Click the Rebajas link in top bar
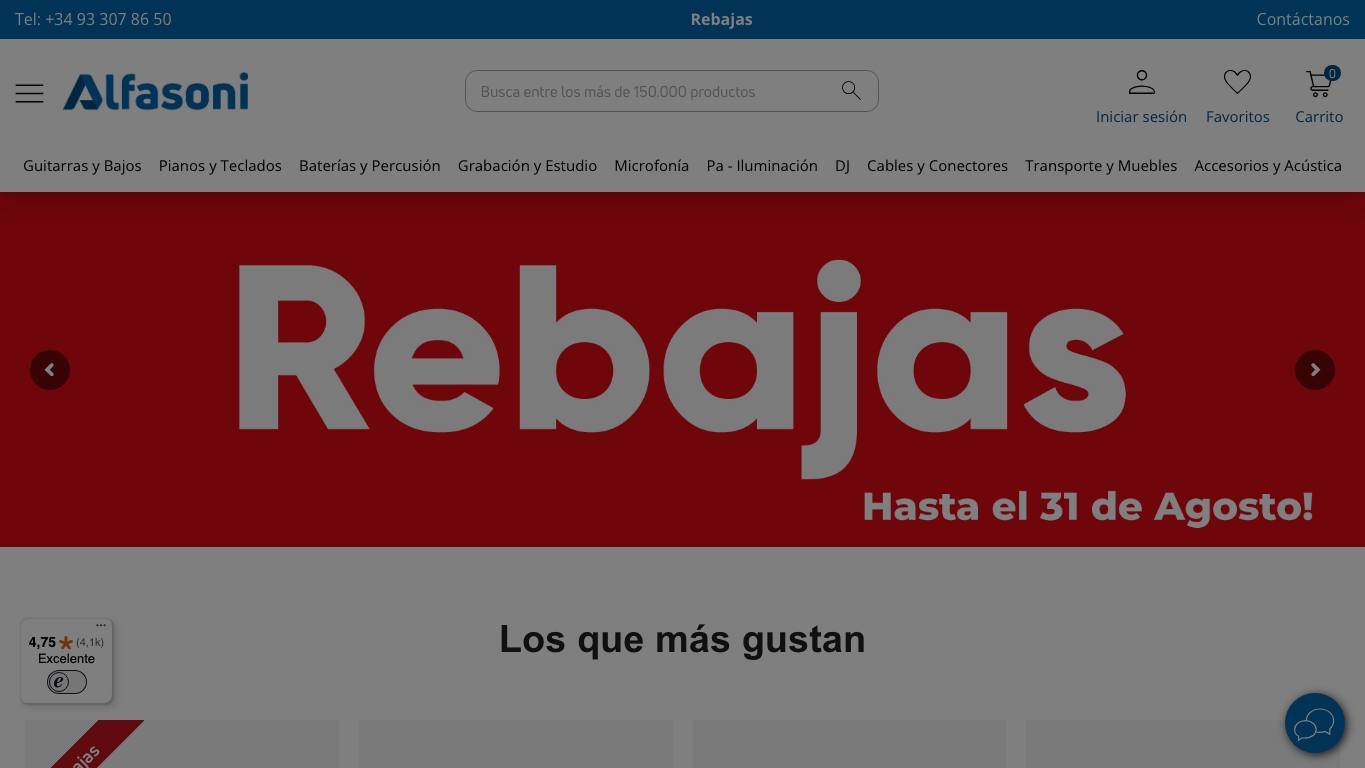This screenshot has height=768, width=1365. [x=721, y=19]
